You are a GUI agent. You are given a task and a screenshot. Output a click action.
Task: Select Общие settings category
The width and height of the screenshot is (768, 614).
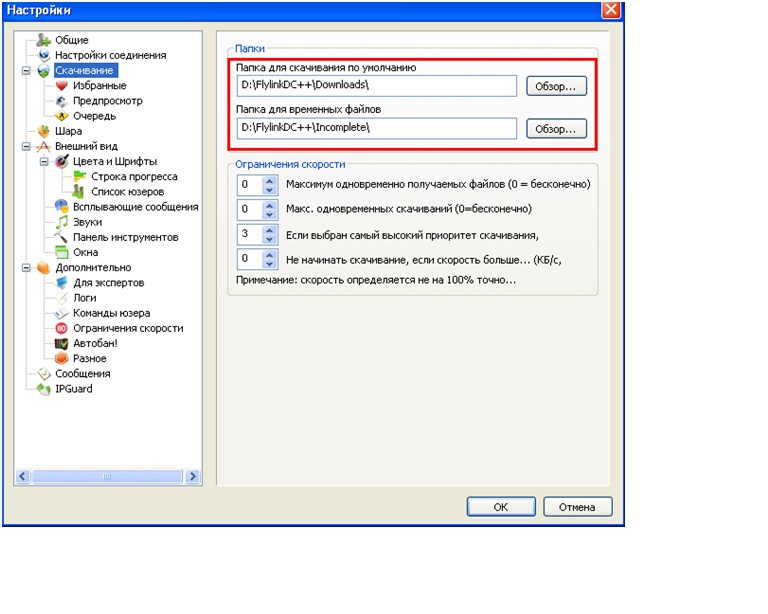point(72,40)
